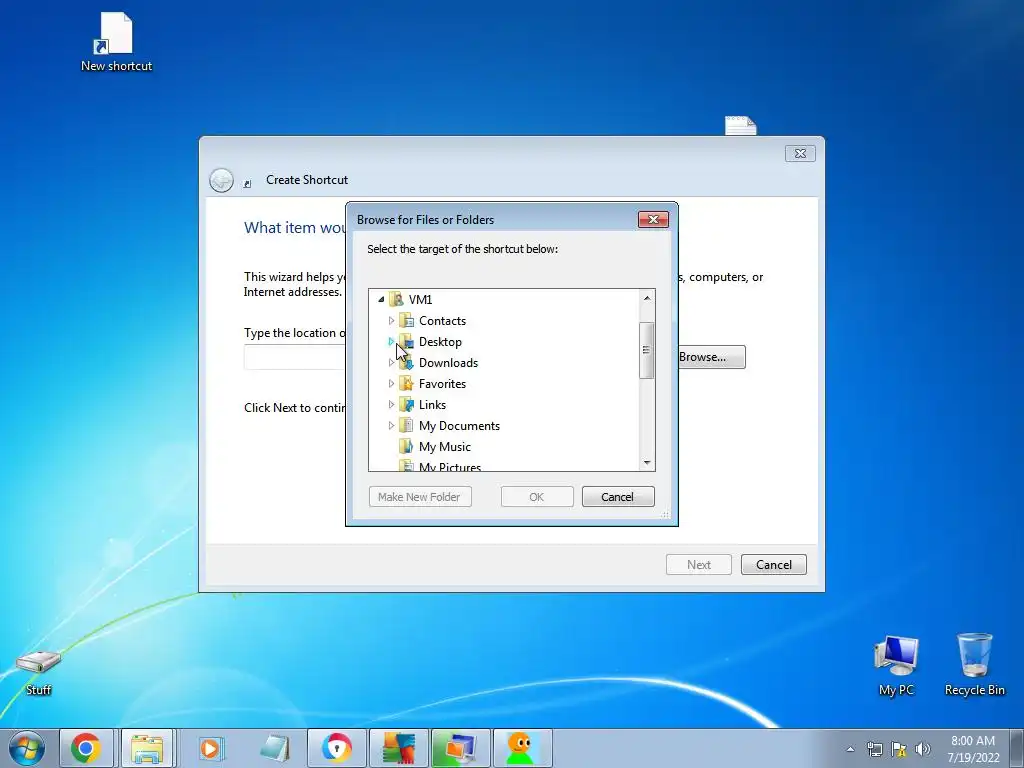This screenshot has height=768, width=1024.
Task: Collapse the VM1 tree node
Action: click(x=381, y=300)
